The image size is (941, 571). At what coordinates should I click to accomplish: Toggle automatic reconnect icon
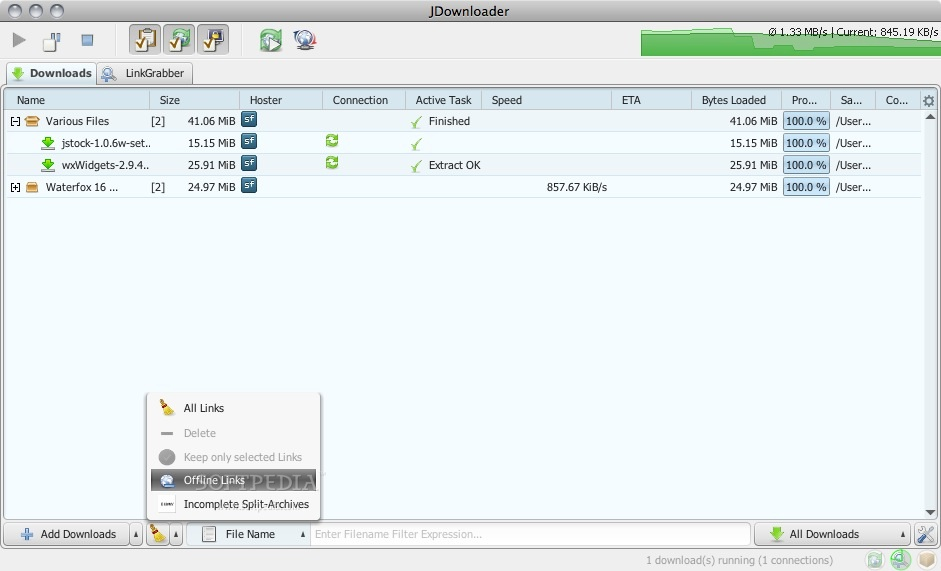tap(179, 40)
